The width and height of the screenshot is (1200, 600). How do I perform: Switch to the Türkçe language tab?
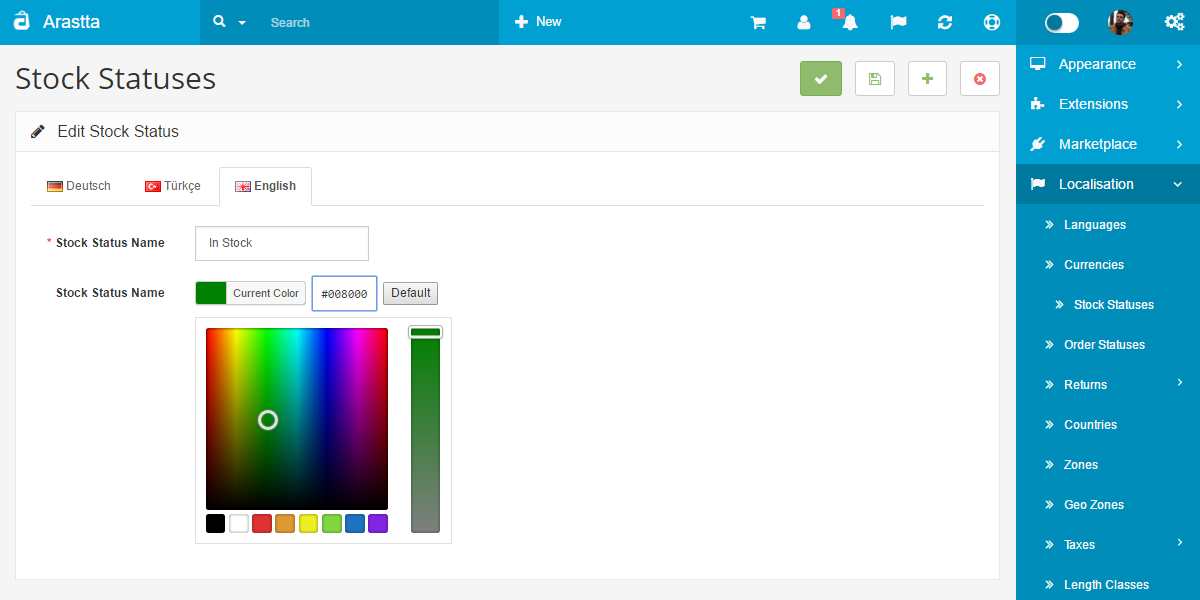[x=173, y=186]
